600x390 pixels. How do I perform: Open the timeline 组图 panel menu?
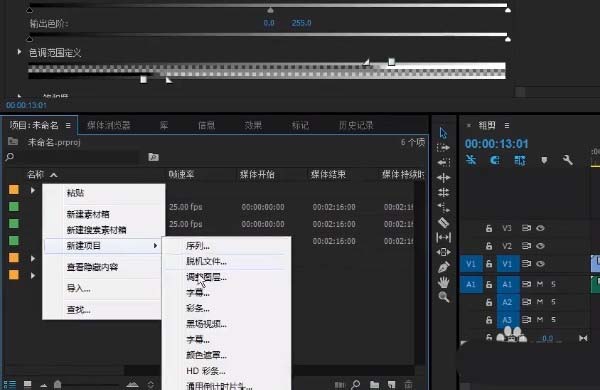507,125
